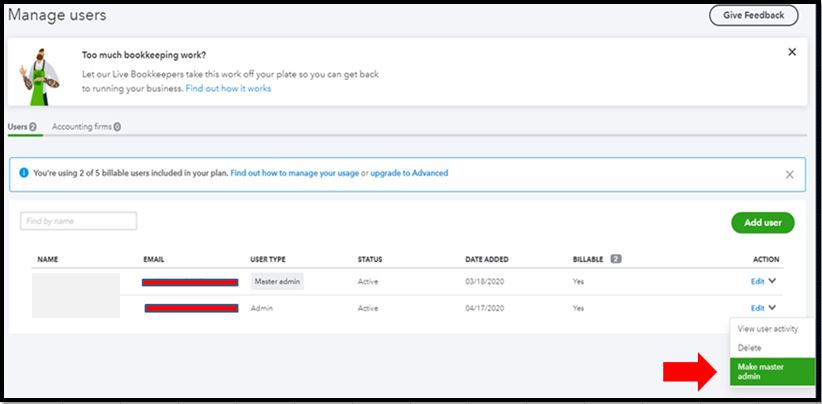822x404 pixels.
Task: Dismiss the billable users info message
Action: click(x=789, y=174)
